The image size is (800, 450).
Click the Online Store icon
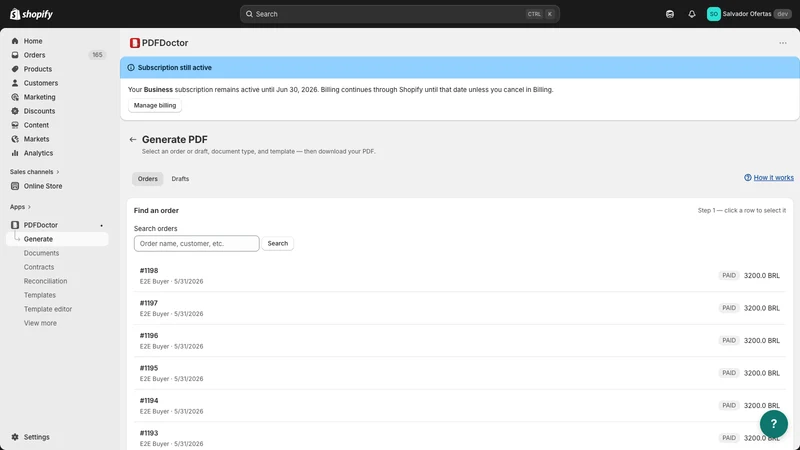(x=15, y=186)
